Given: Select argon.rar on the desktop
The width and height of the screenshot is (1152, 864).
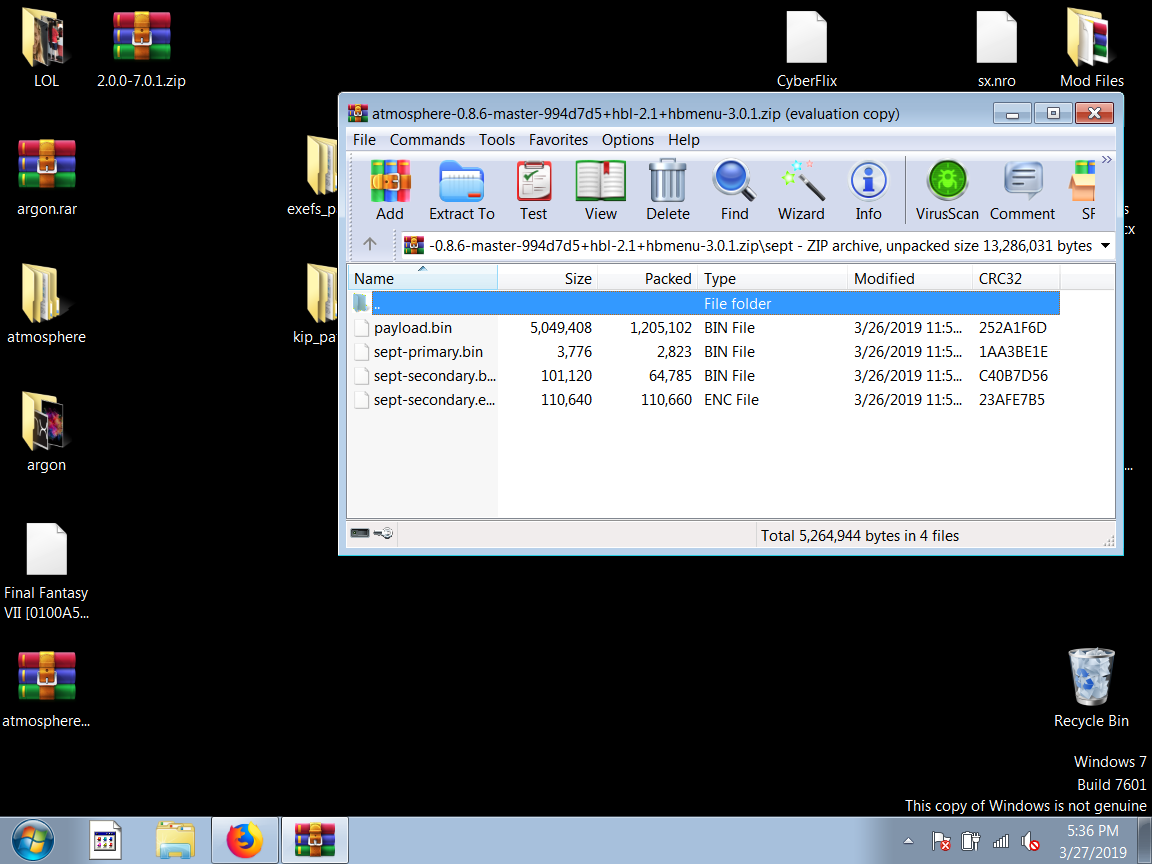Looking at the screenshot, I should click(46, 176).
